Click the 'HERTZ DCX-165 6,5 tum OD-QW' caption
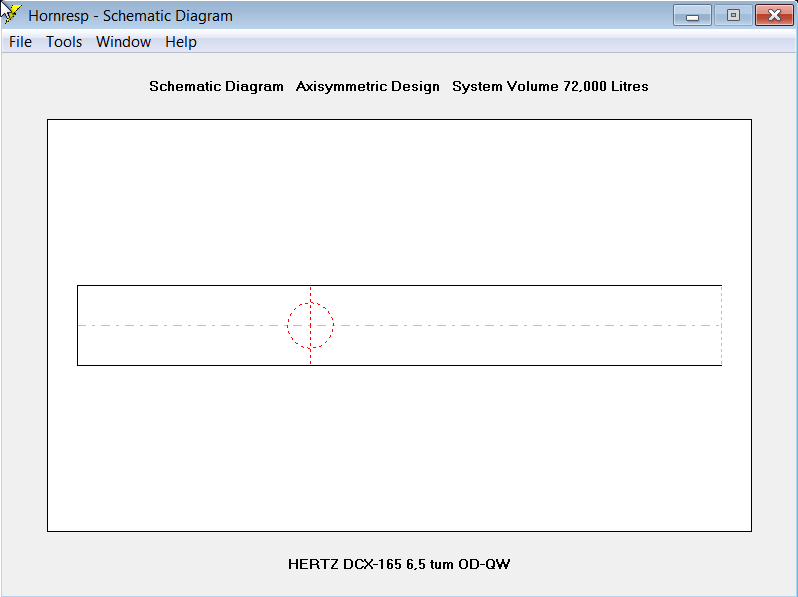This screenshot has height=597, width=798. [x=399, y=564]
